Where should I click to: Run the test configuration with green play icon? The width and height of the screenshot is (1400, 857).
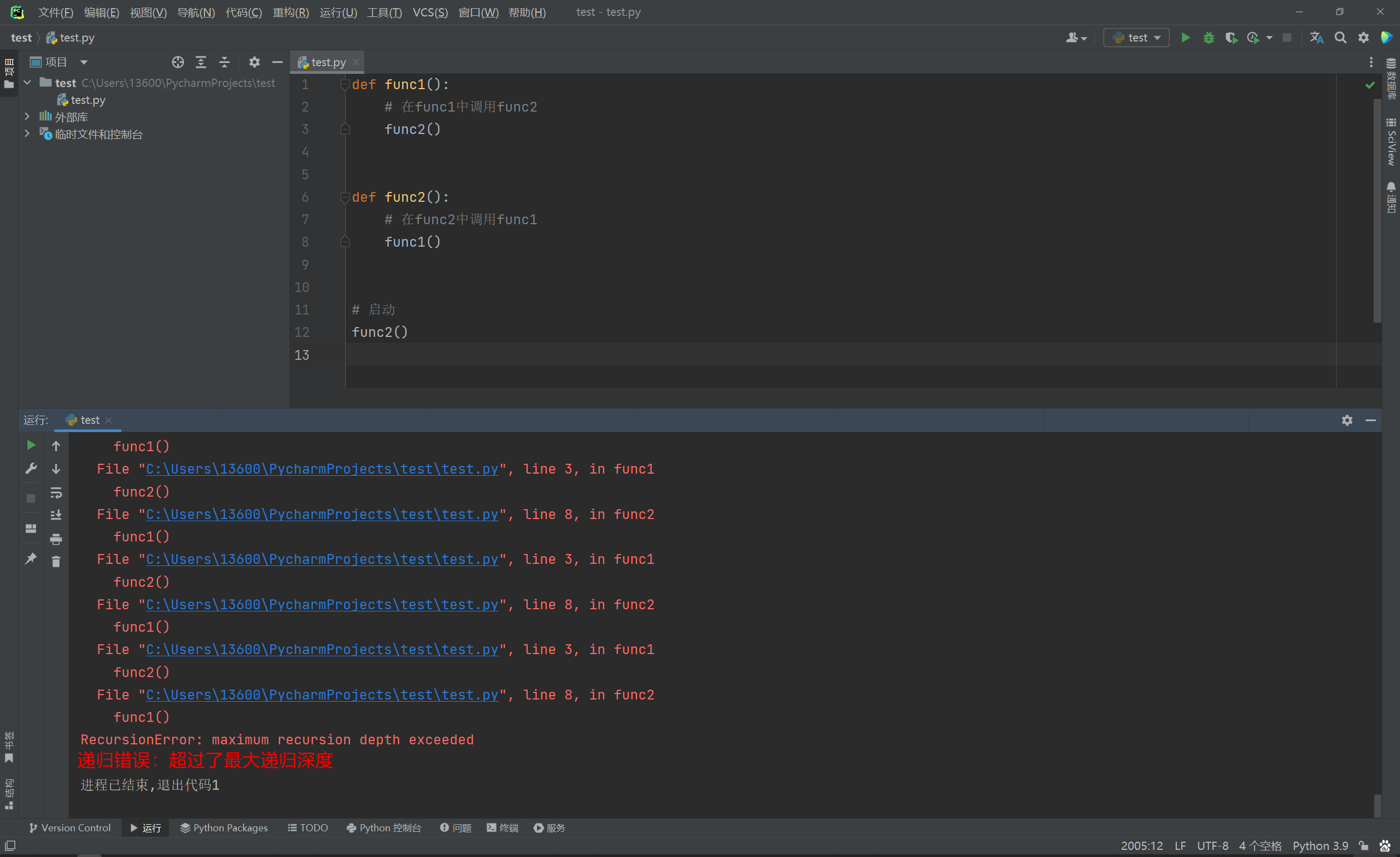click(1185, 38)
